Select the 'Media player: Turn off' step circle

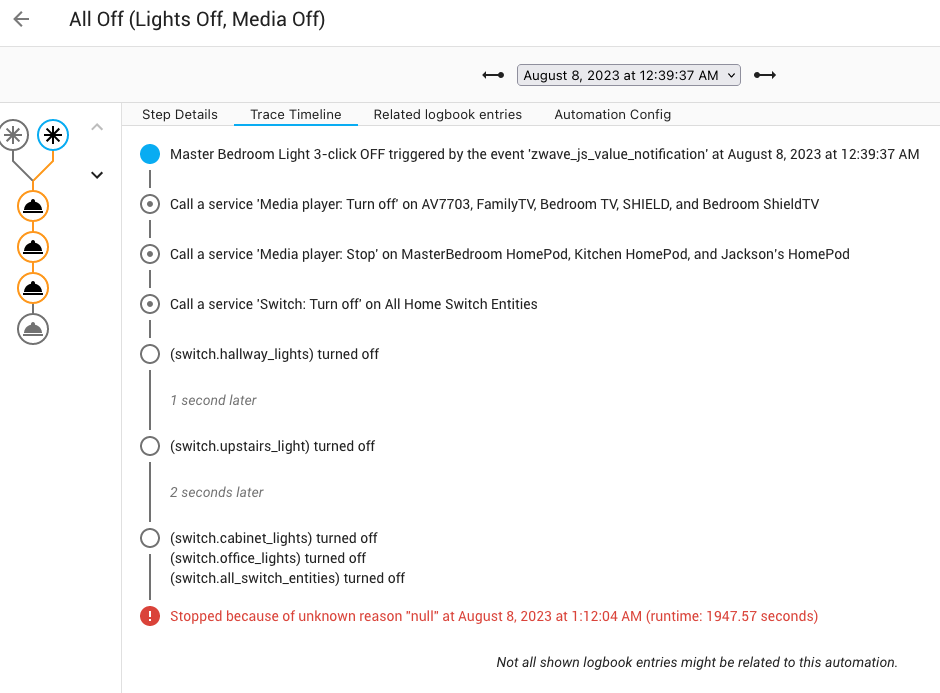click(150, 204)
